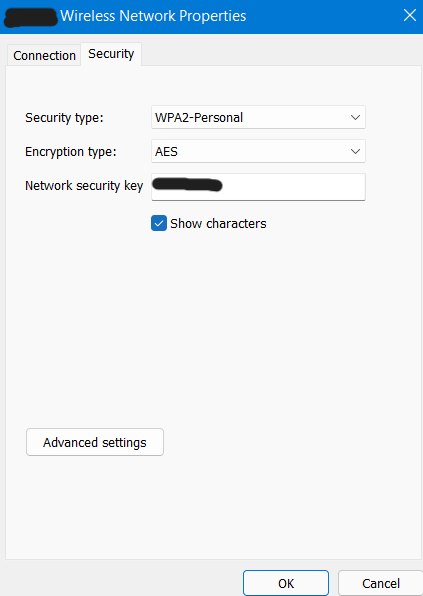
Task: Click the Encryption type label
Action: (x=71, y=152)
